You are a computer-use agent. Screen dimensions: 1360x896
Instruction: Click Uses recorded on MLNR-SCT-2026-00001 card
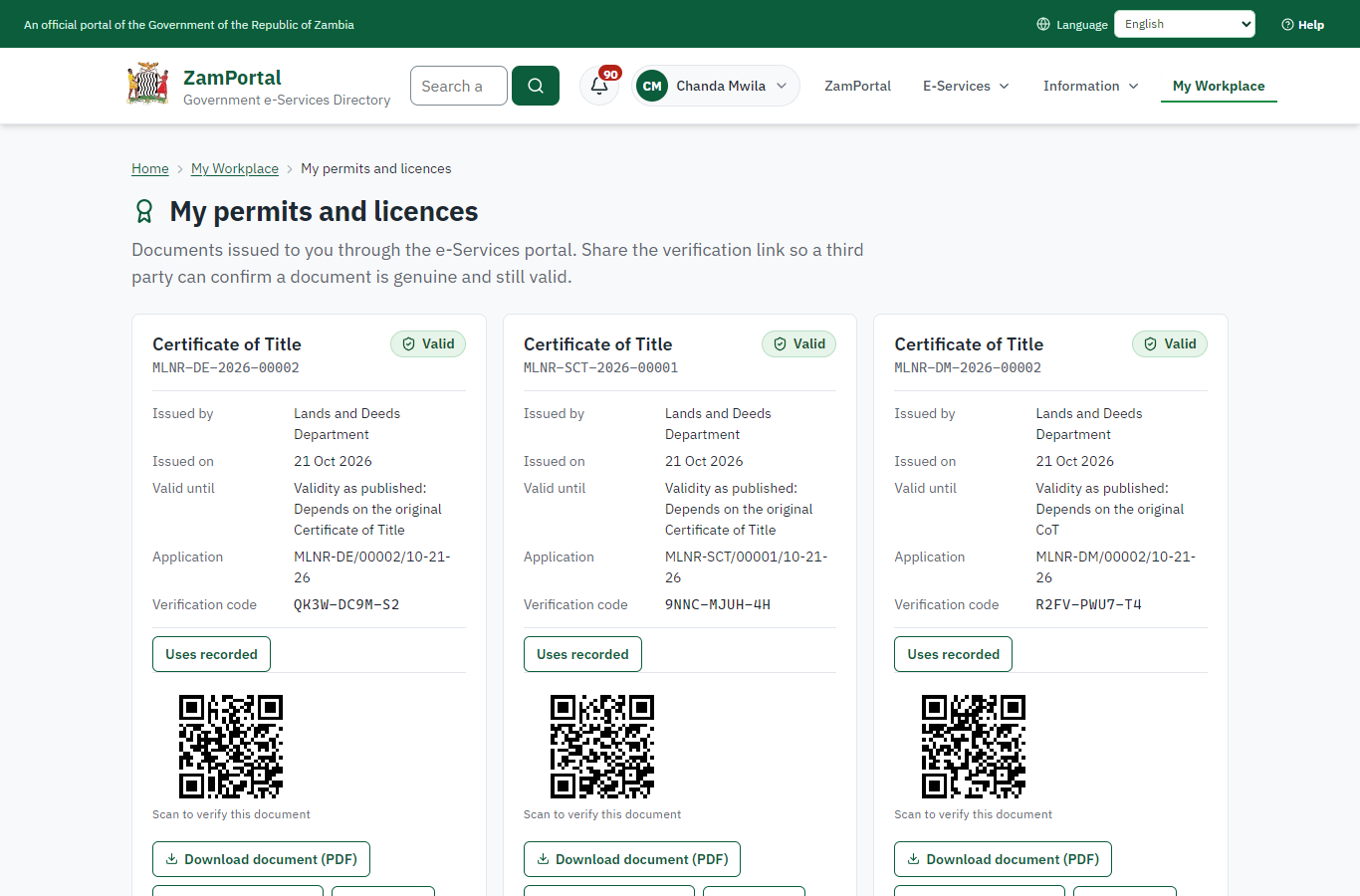pyautogui.click(x=582, y=654)
